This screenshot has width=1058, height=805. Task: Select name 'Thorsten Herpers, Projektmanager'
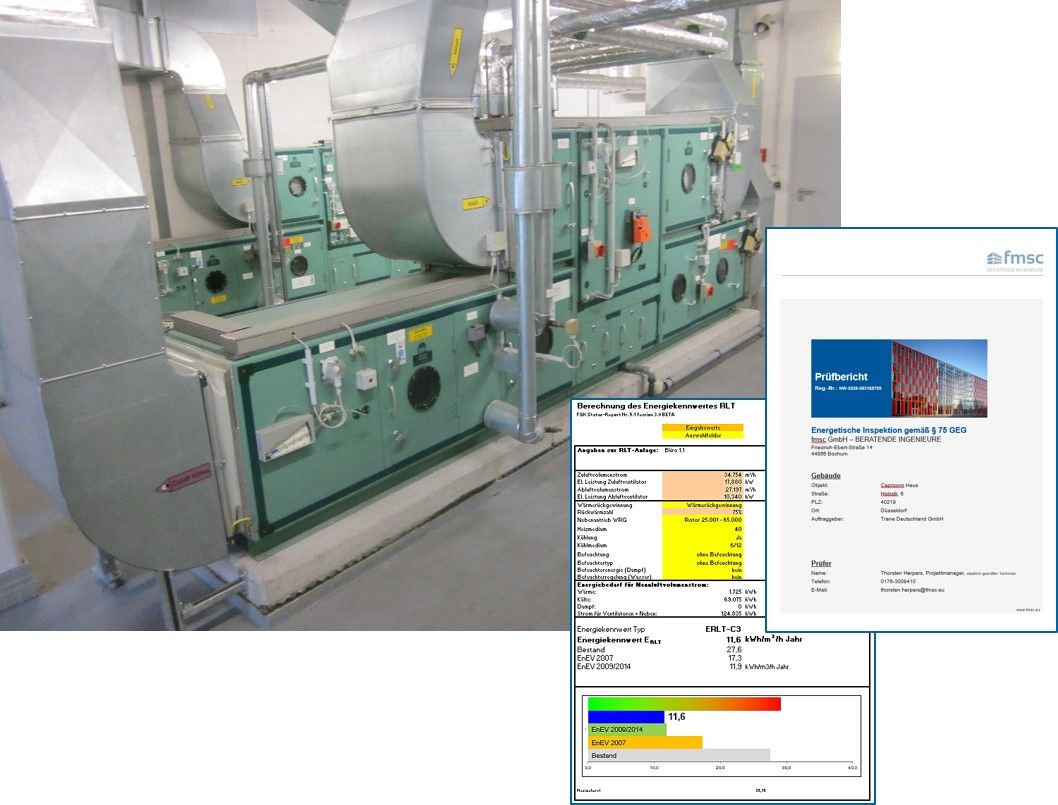click(x=922, y=573)
